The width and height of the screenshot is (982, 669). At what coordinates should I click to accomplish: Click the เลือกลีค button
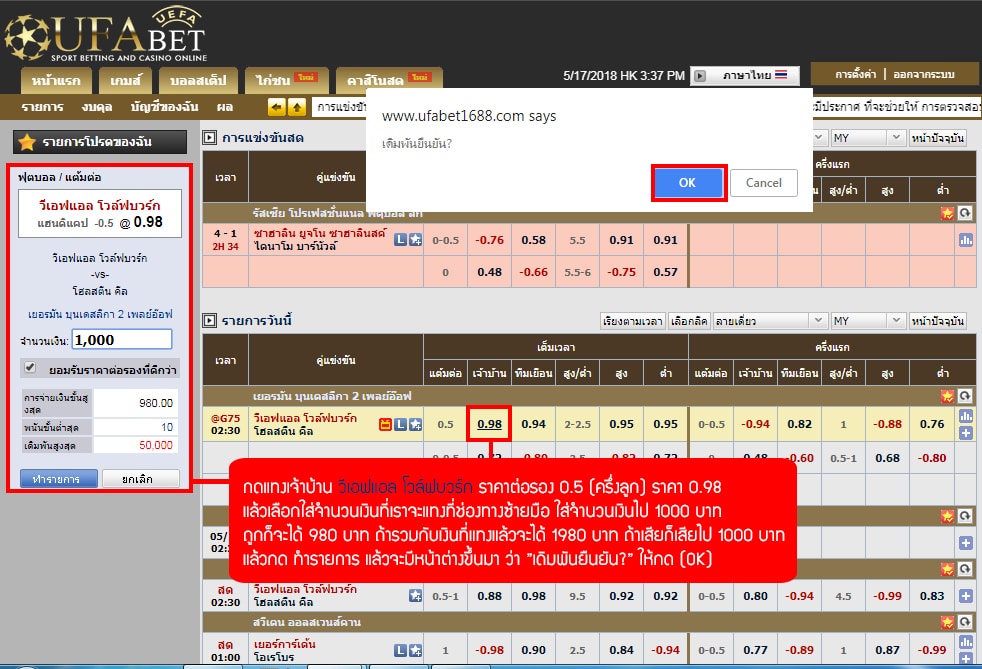[x=689, y=321]
